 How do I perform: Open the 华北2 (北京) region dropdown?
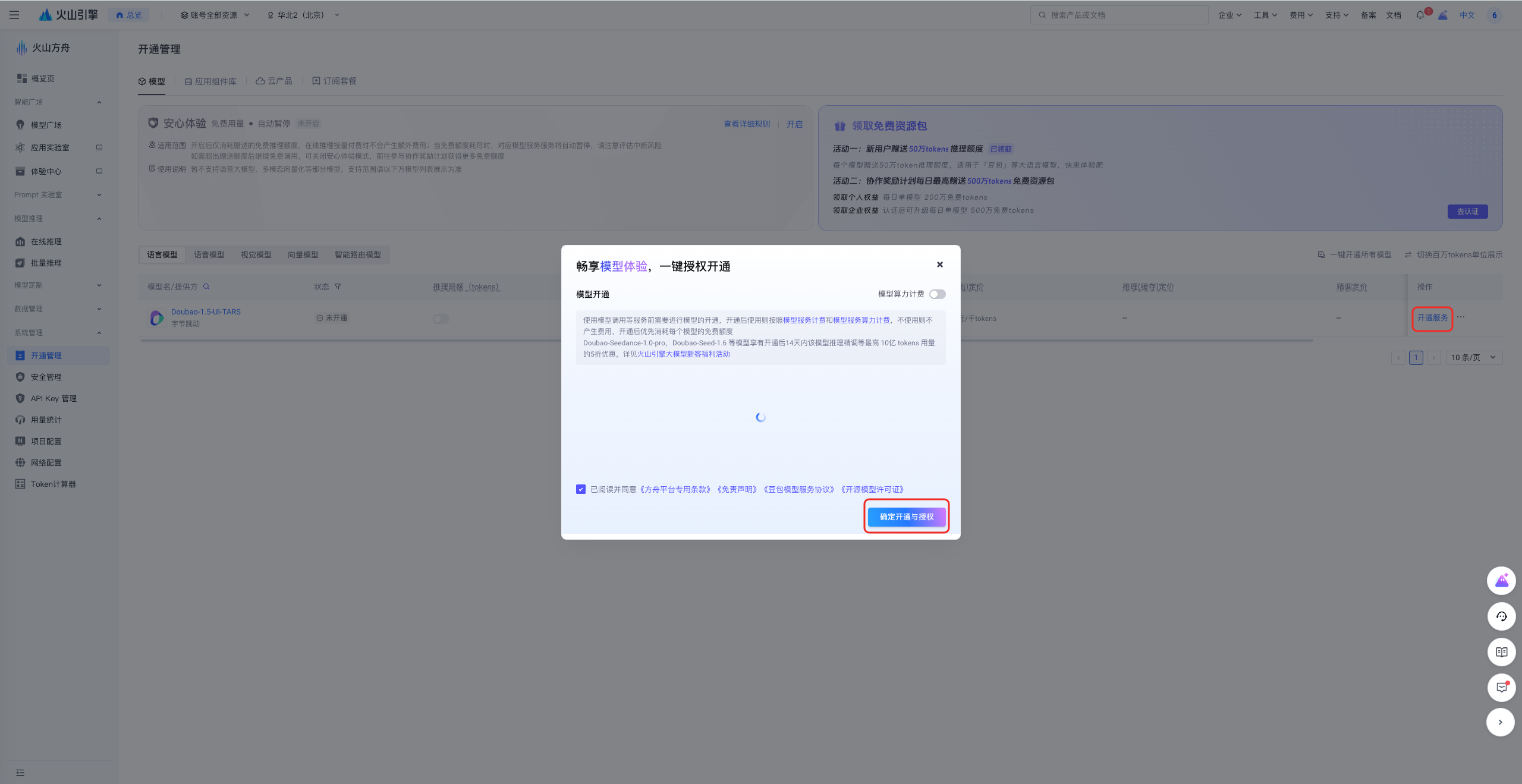point(303,15)
